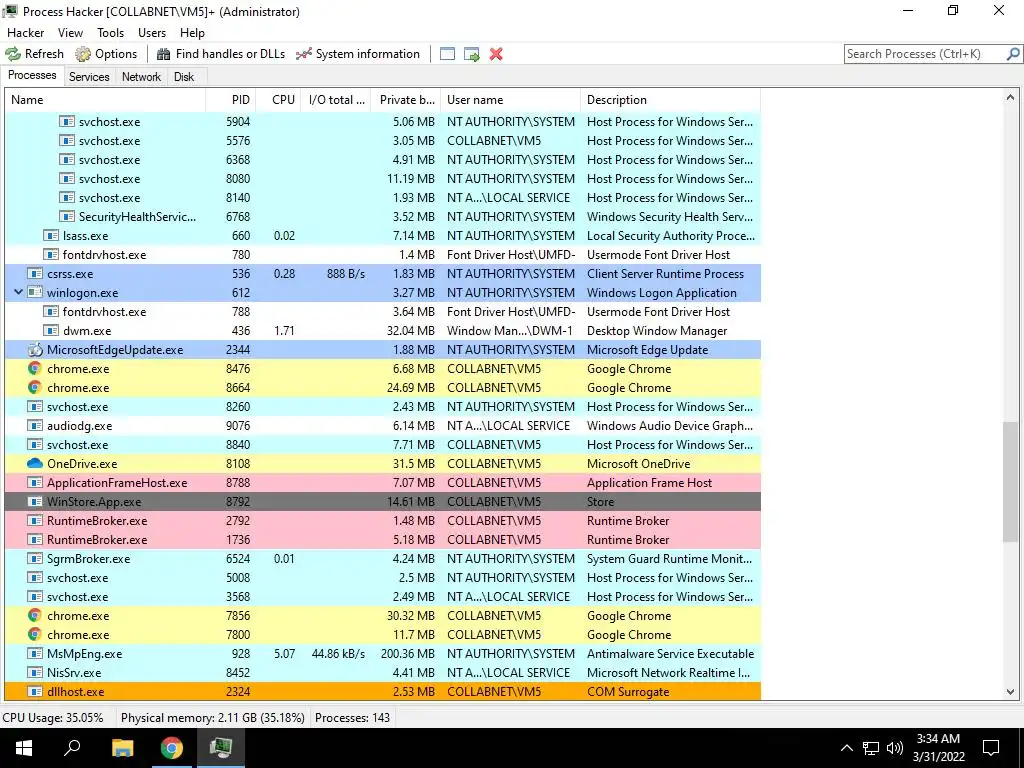Click the red X terminate window icon
Screen dimensions: 1024x768
coord(496,54)
